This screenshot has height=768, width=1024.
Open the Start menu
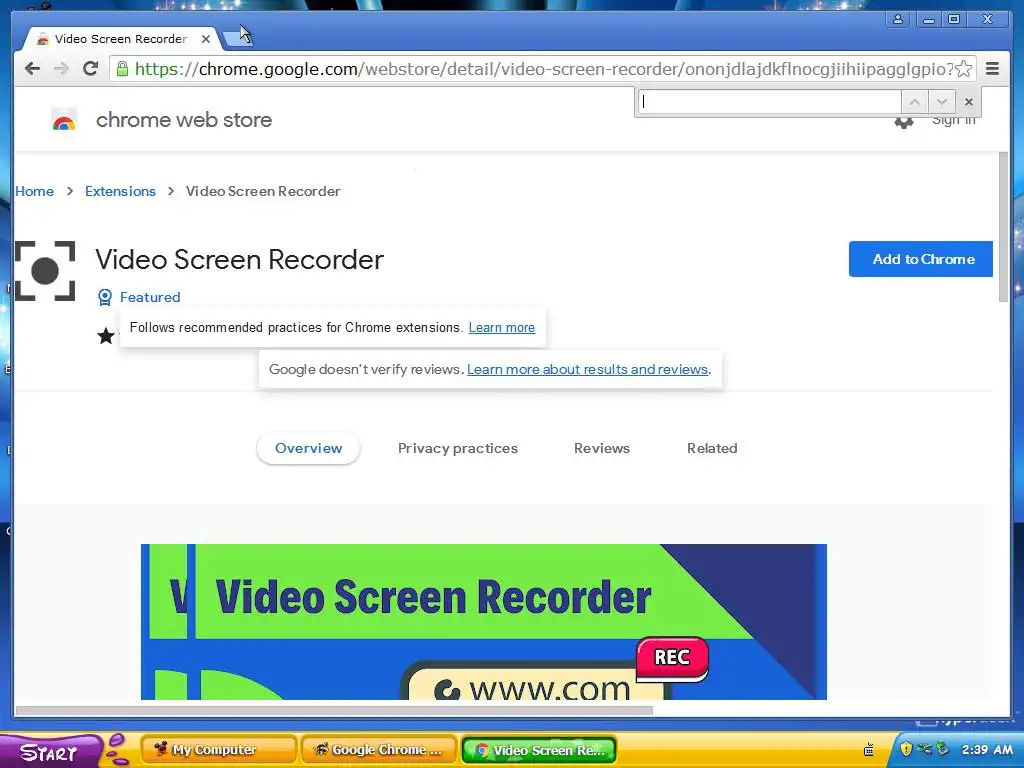tap(50, 751)
